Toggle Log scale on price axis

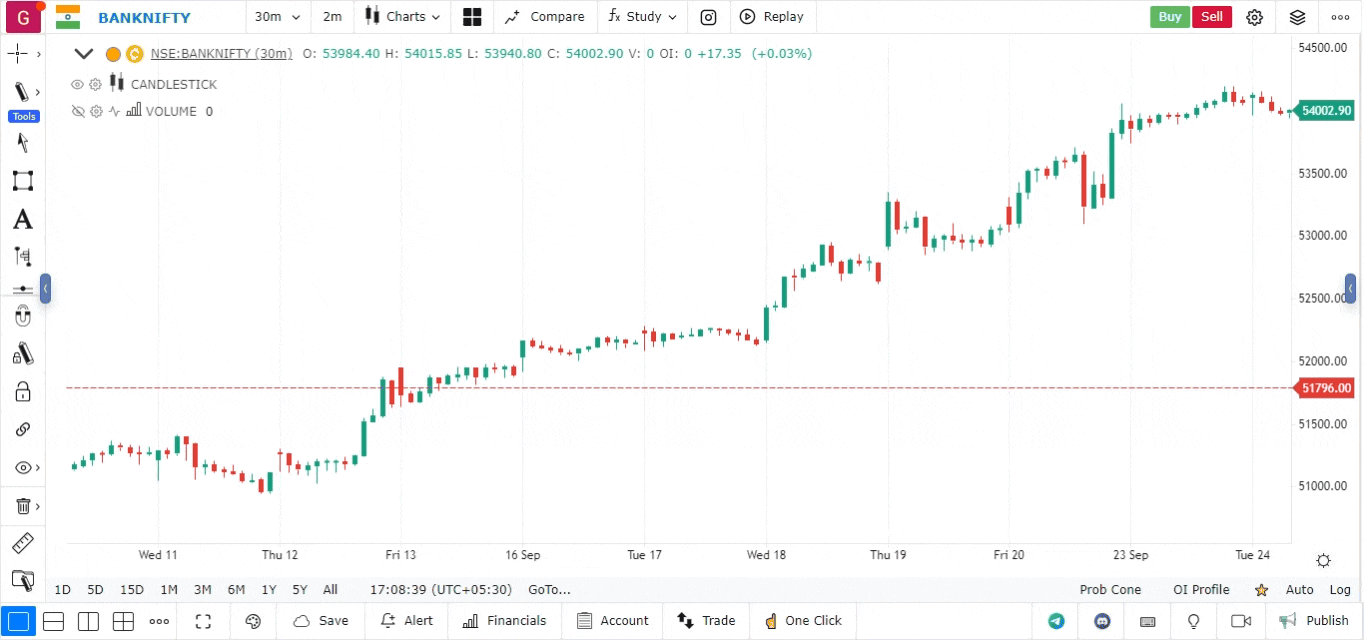click(1340, 590)
